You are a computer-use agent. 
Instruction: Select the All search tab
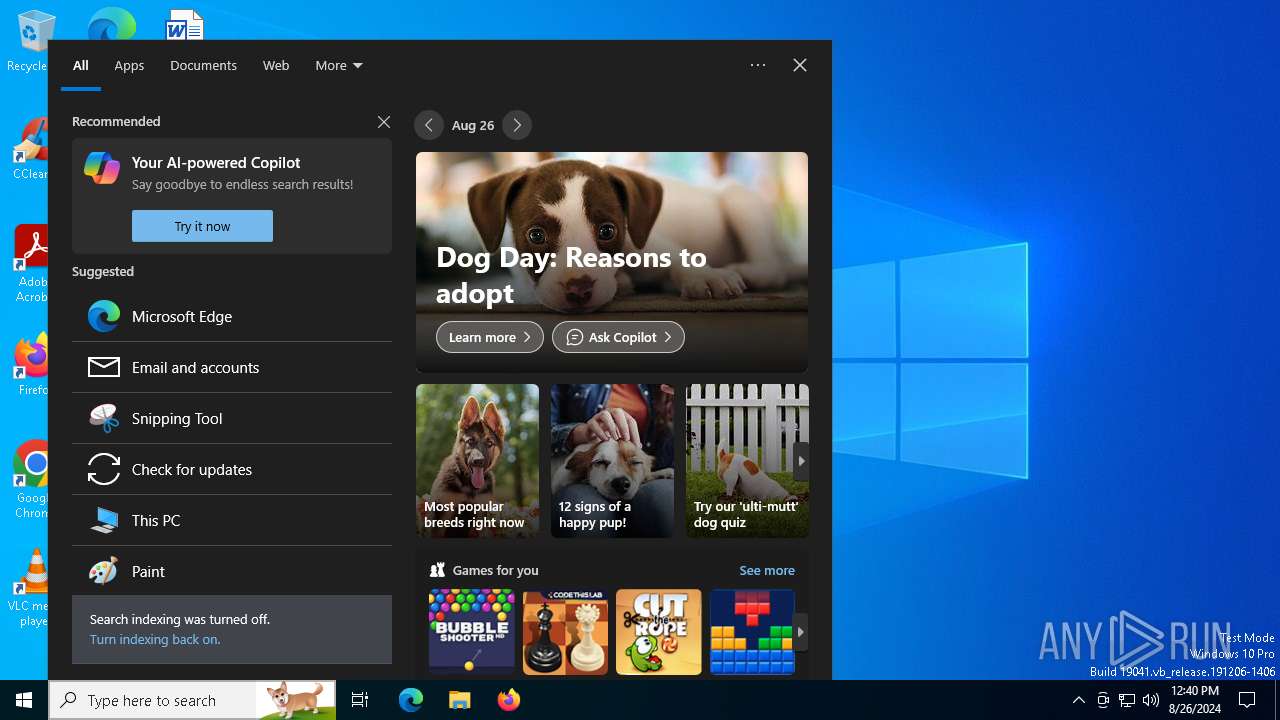(x=81, y=65)
